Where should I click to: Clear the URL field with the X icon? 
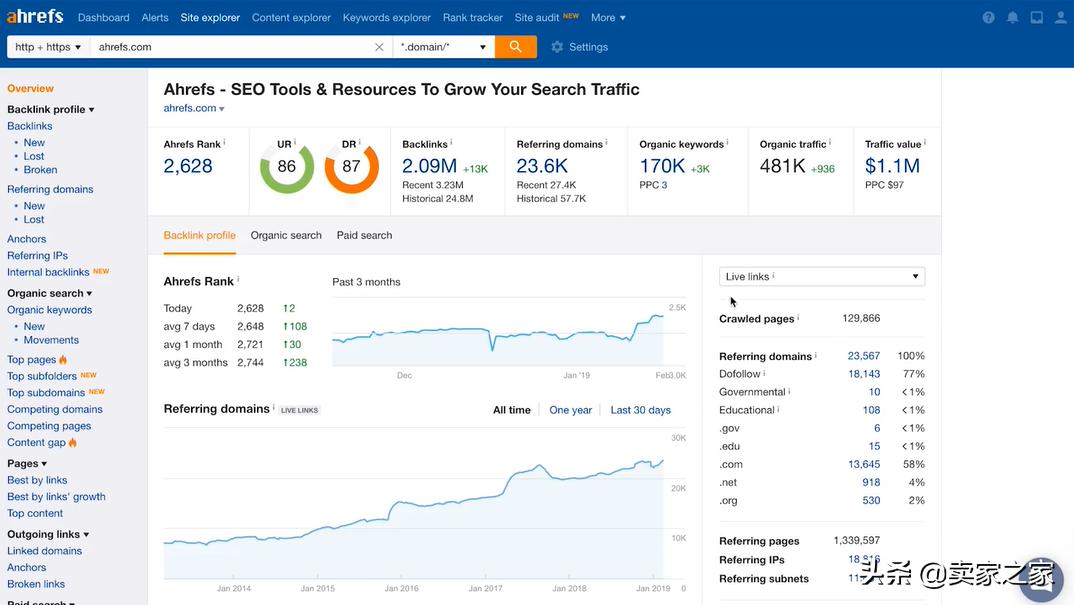[379, 47]
